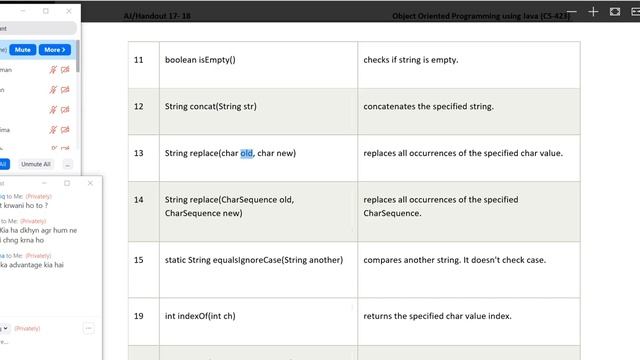This screenshot has width=640, height=360.
Task: Click highlighted word 'old' in row 13
Action: (x=247, y=153)
